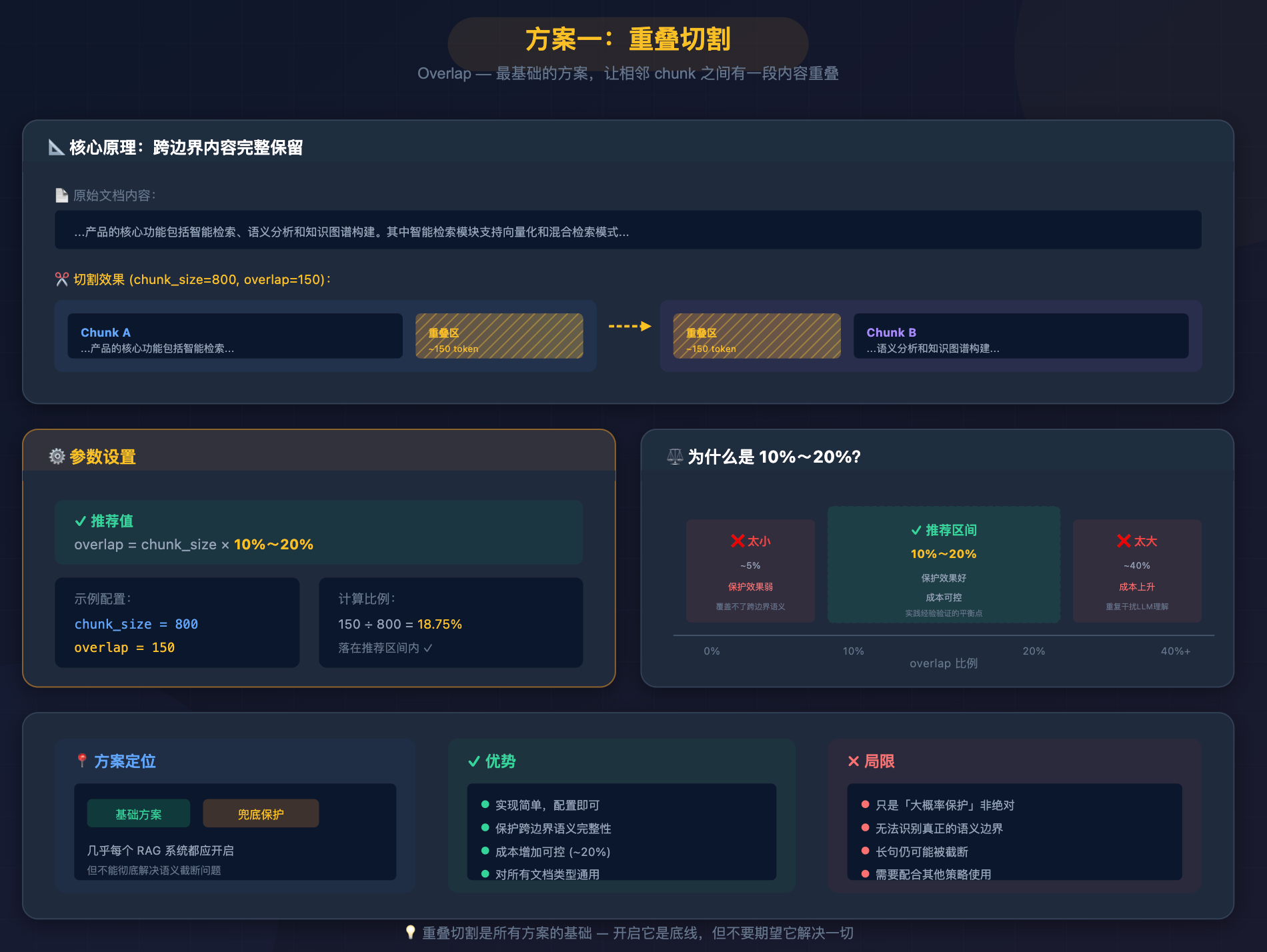Screen dimensions: 1267x952
Task: Select the 兜底保护 orange tag
Action: [x=261, y=814]
